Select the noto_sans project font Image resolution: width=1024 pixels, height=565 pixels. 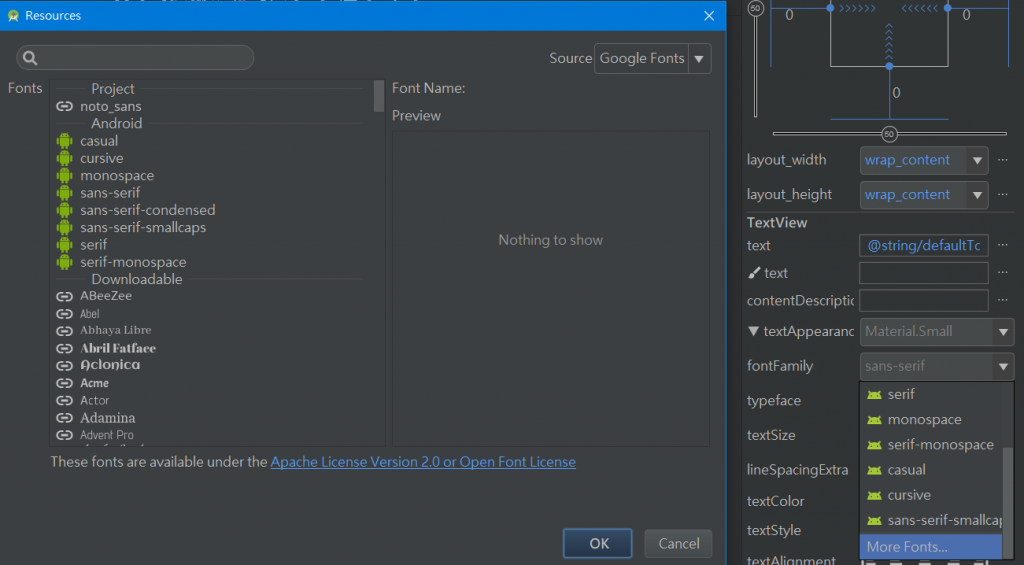coord(110,106)
